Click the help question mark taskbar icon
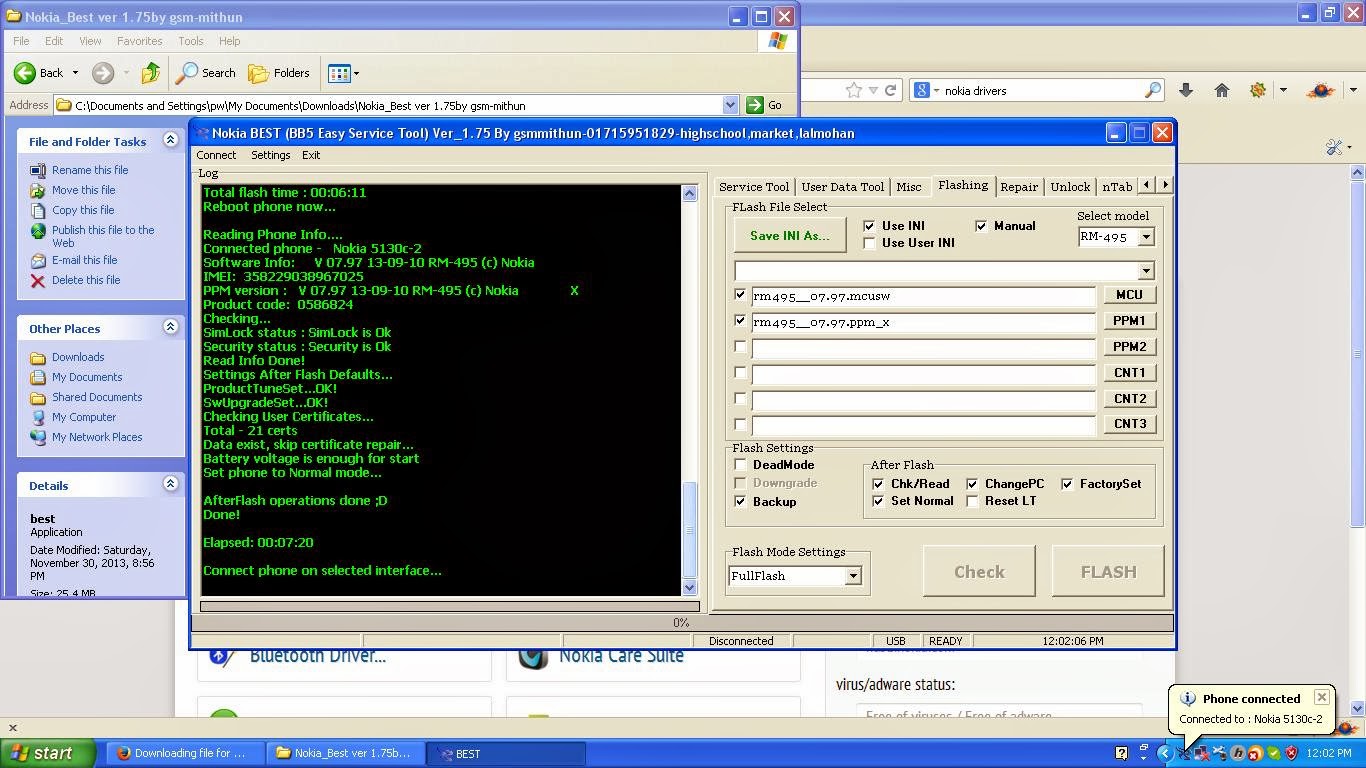The width and height of the screenshot is (1366, 768). (x=1121, y=753)
